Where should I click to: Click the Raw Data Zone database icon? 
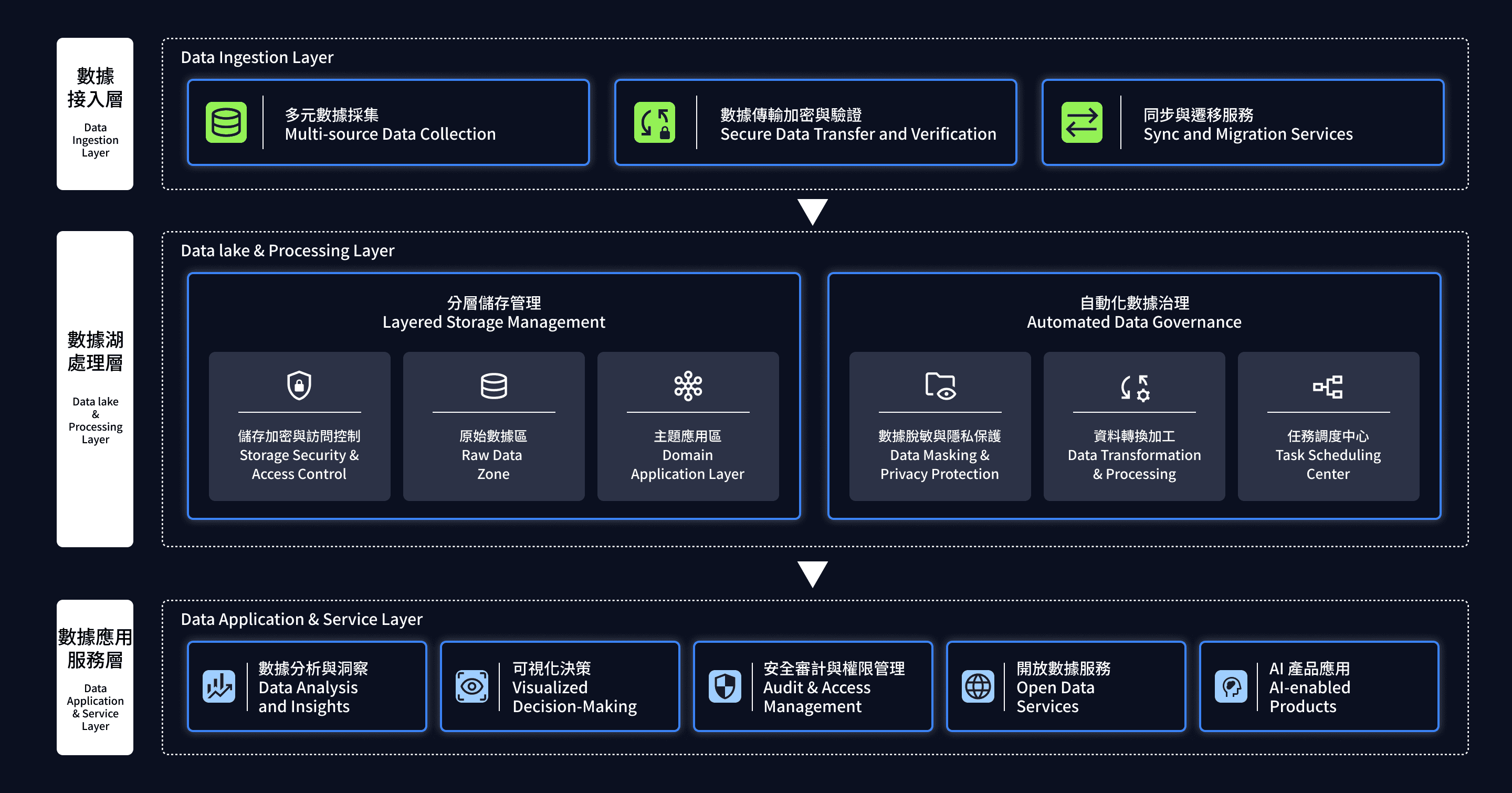pyautogui.click(x=493, y=385)
